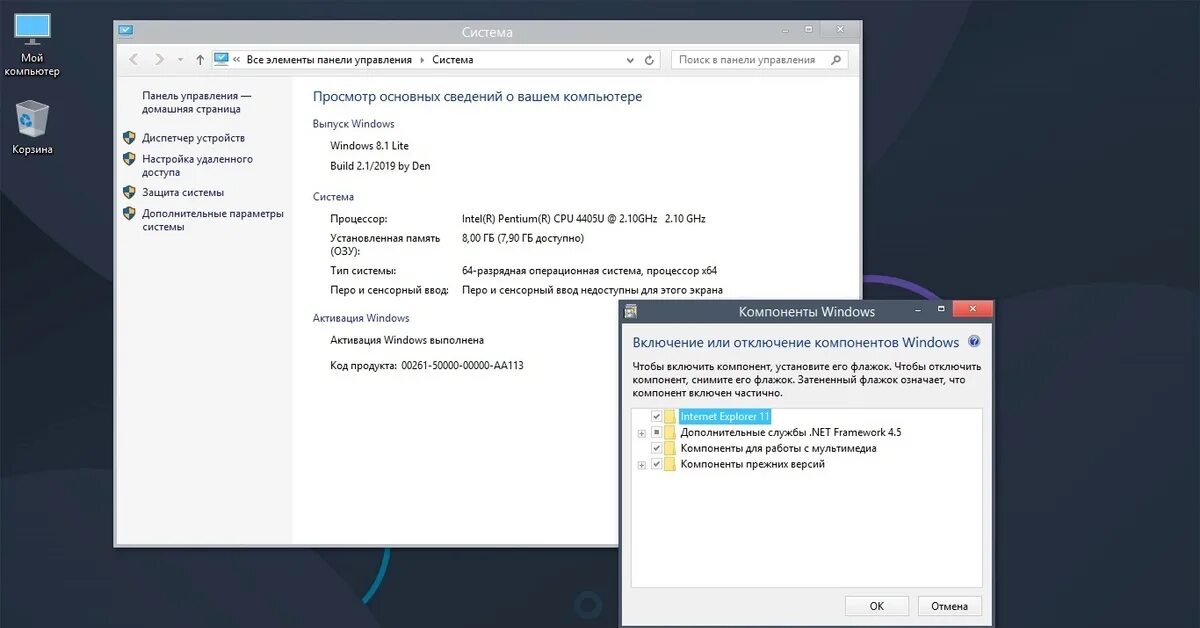
Task: Toggle Дополнительные службы .NET Framework 4.5 checkbox
Action: pyautogui.click(x=656, y=432)
